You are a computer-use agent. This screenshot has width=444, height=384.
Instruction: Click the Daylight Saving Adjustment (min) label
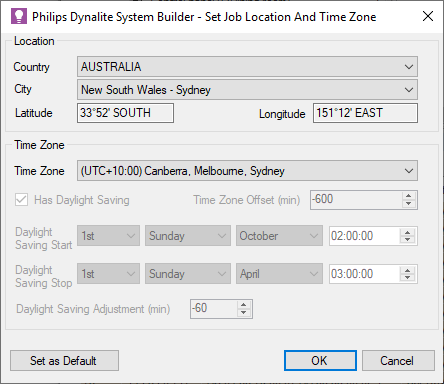(x=93, y=309)
